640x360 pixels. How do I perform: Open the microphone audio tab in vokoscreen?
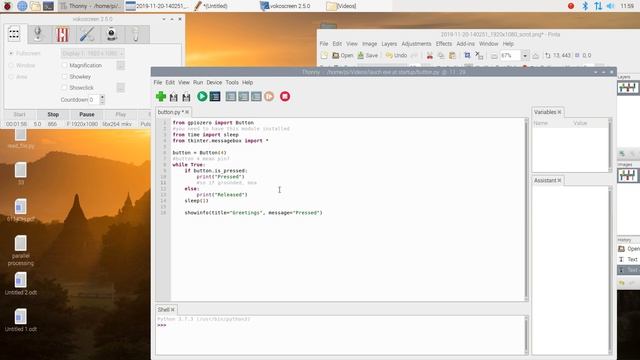[38, 34]
